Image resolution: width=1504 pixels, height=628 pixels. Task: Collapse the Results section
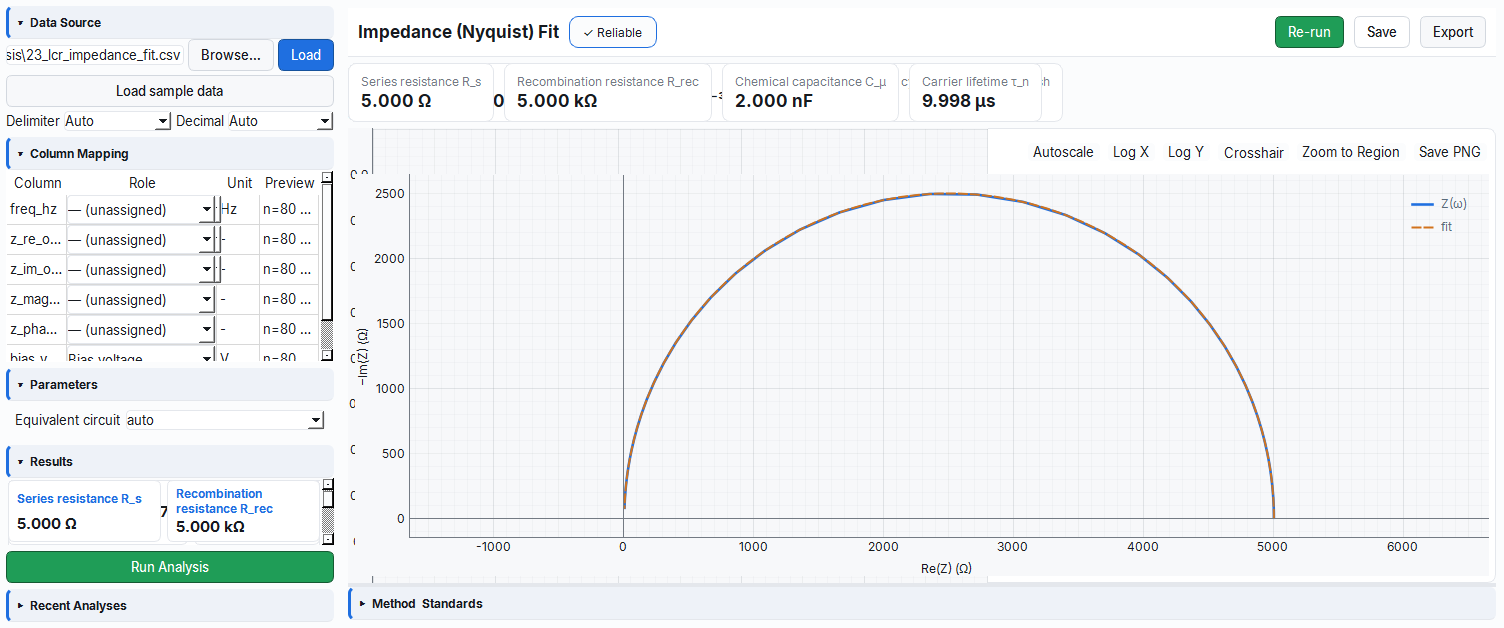(170, 461)
